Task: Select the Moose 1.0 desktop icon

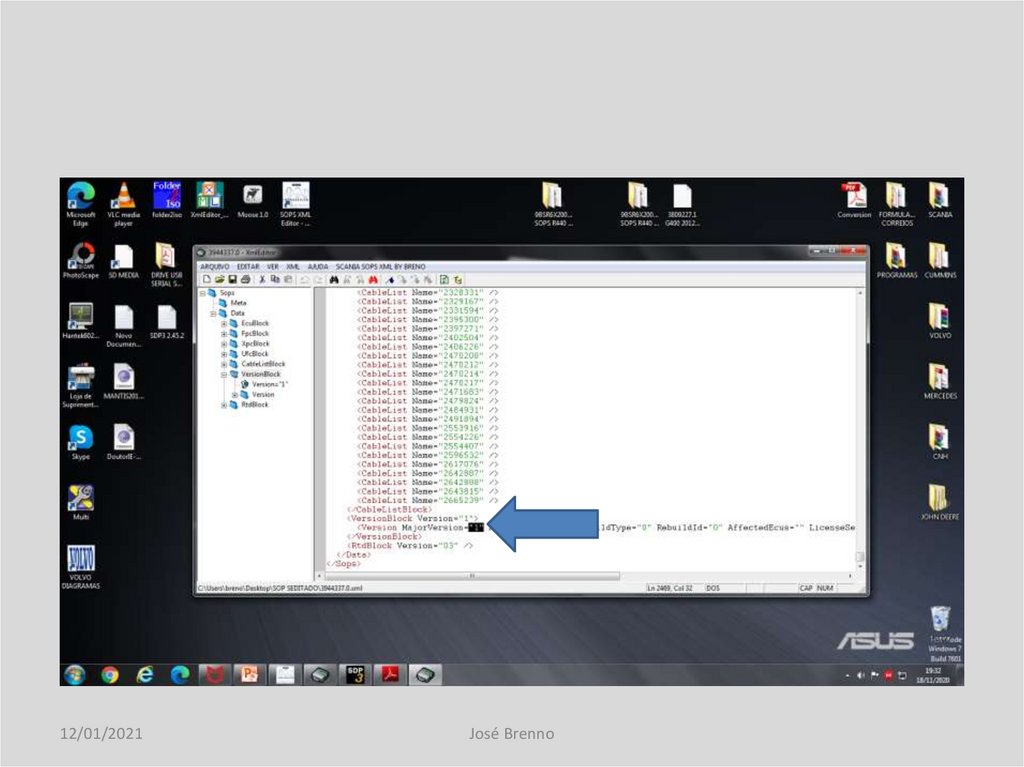Action: 253,200
